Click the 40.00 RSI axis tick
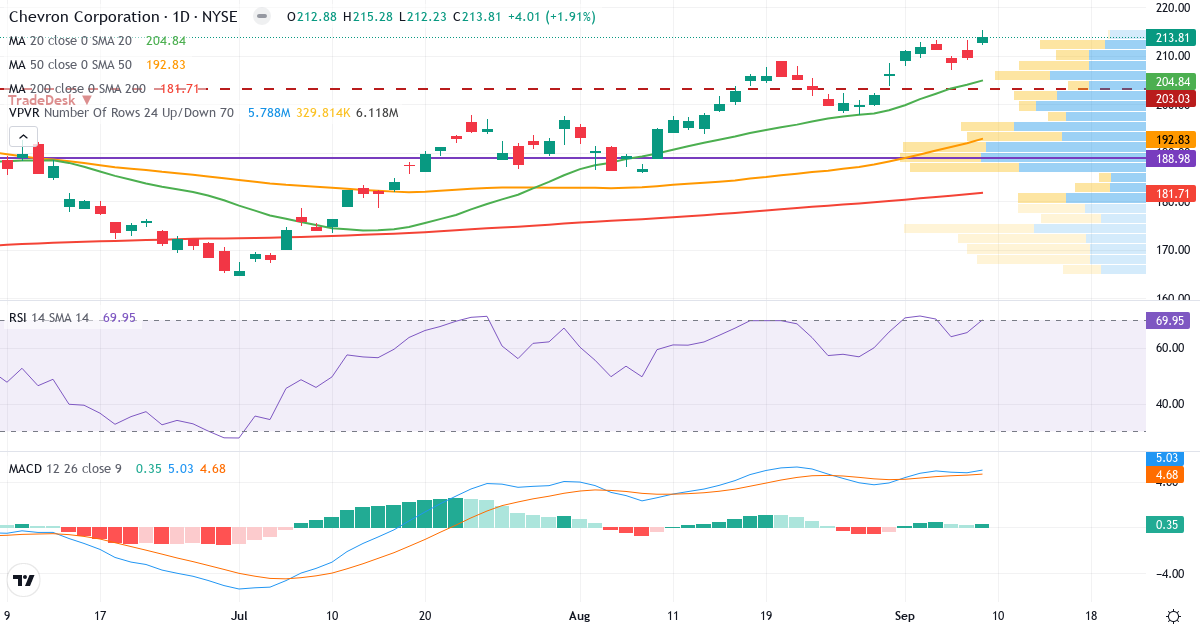Screen dimensions: 1200x630 pos(1171,404)
